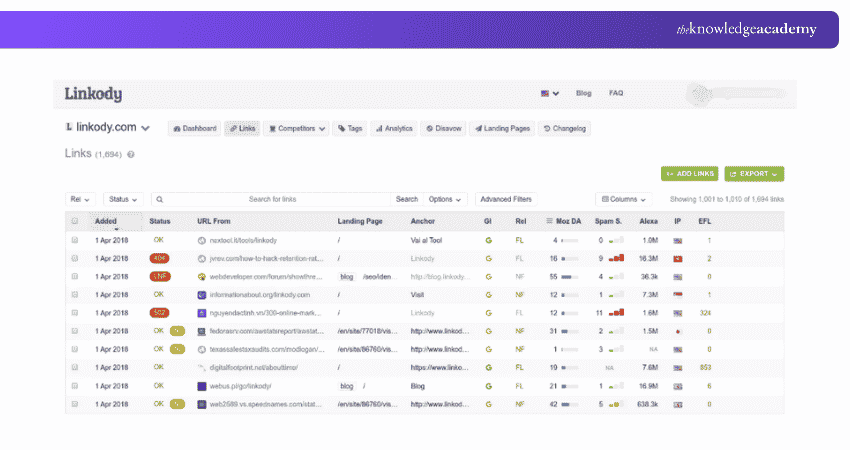Focus the Search for links field
The image size is (850, 450).
point(272,200)
